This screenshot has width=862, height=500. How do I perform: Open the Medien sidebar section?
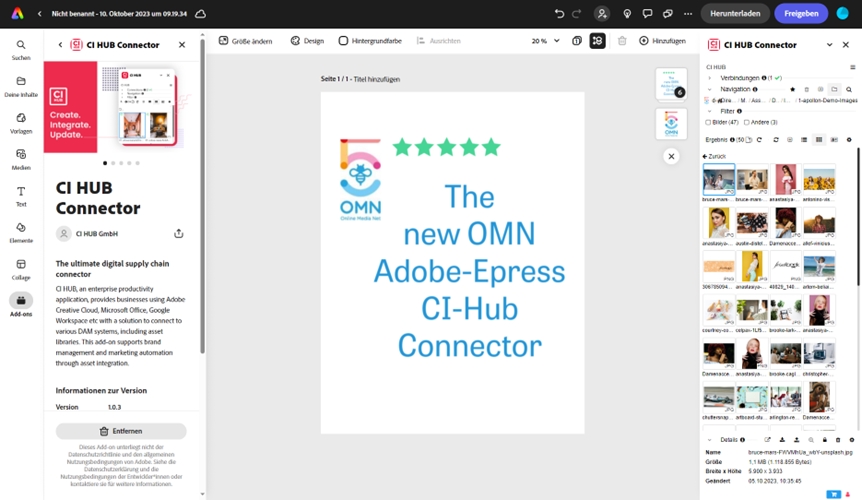[21, 159]
